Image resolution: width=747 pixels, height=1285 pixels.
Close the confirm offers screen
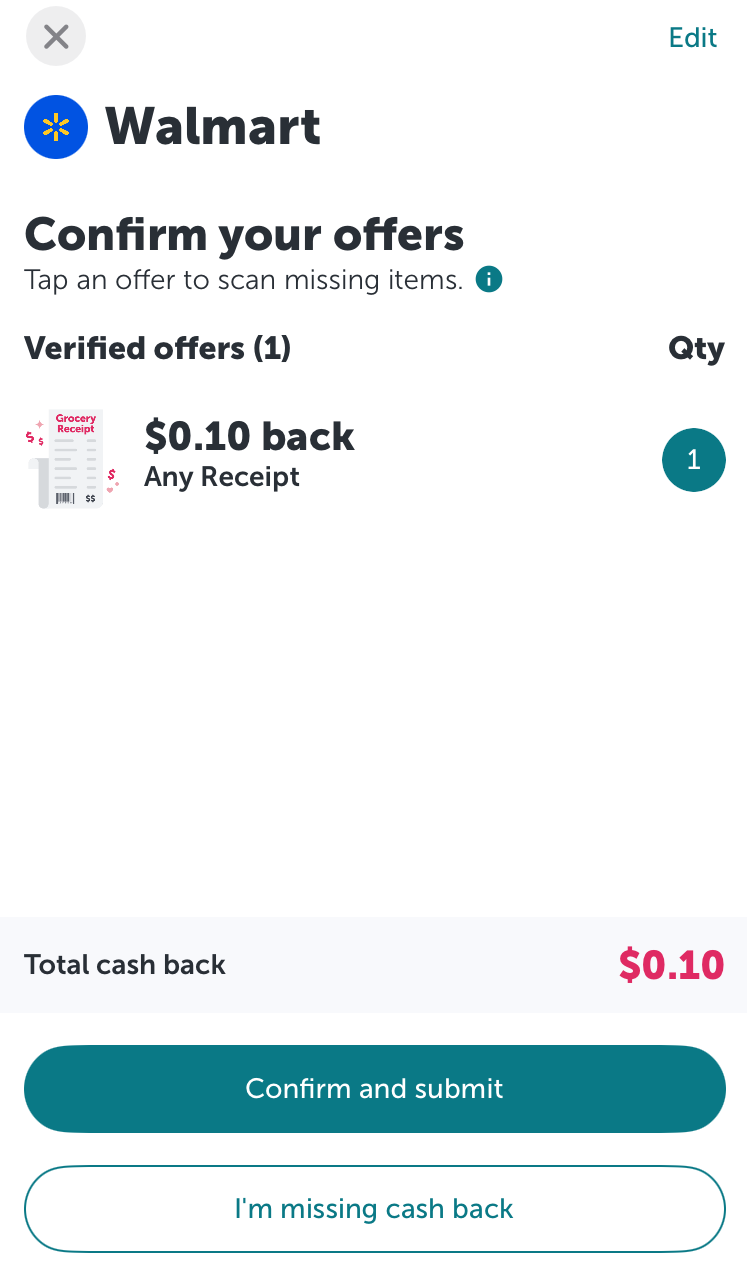[56, 38]
